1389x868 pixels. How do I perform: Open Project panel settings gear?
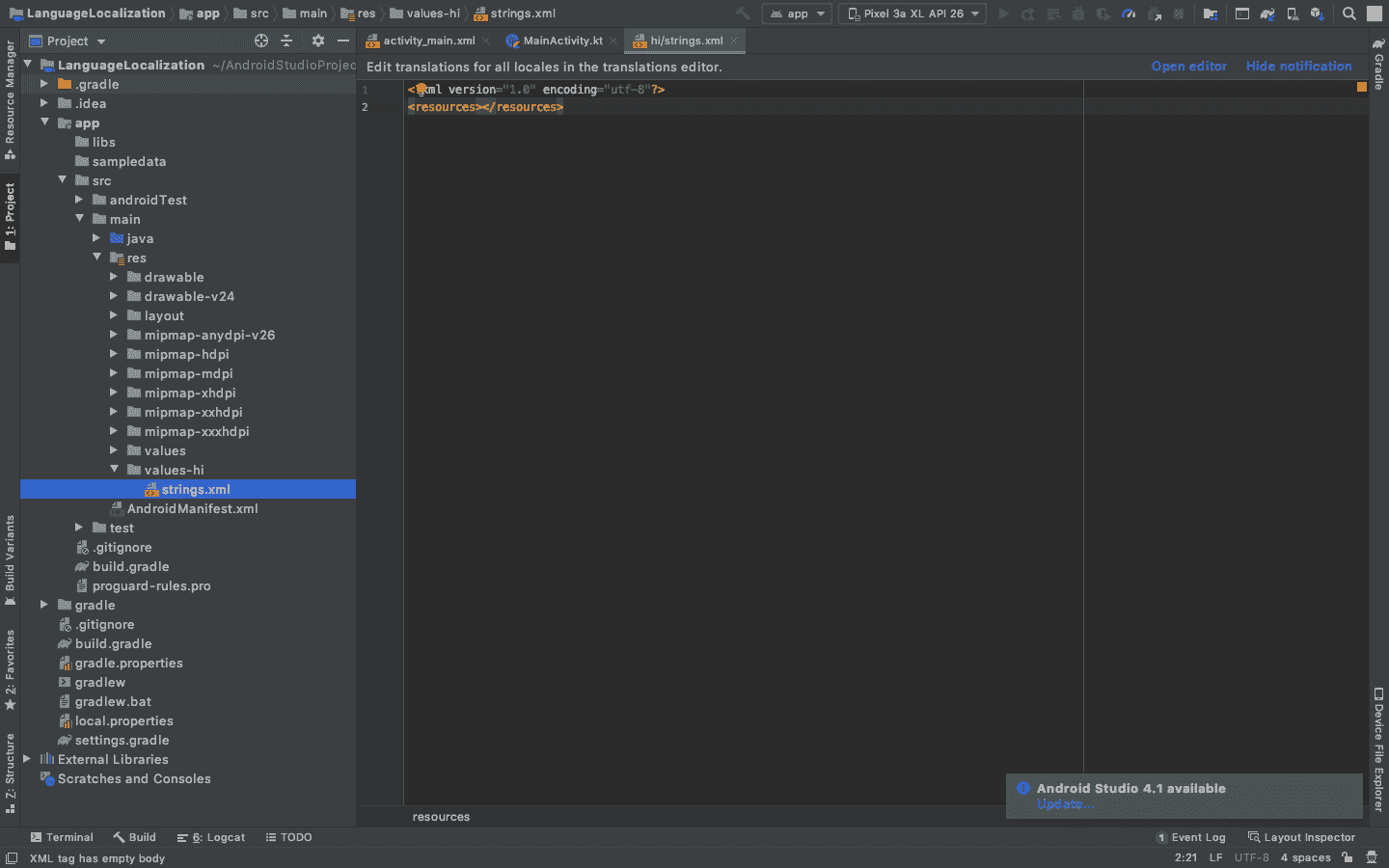(x=318, y=41)
